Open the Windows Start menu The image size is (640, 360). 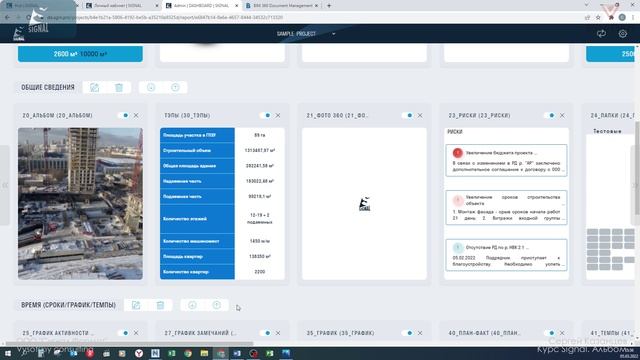click(7, 353)
